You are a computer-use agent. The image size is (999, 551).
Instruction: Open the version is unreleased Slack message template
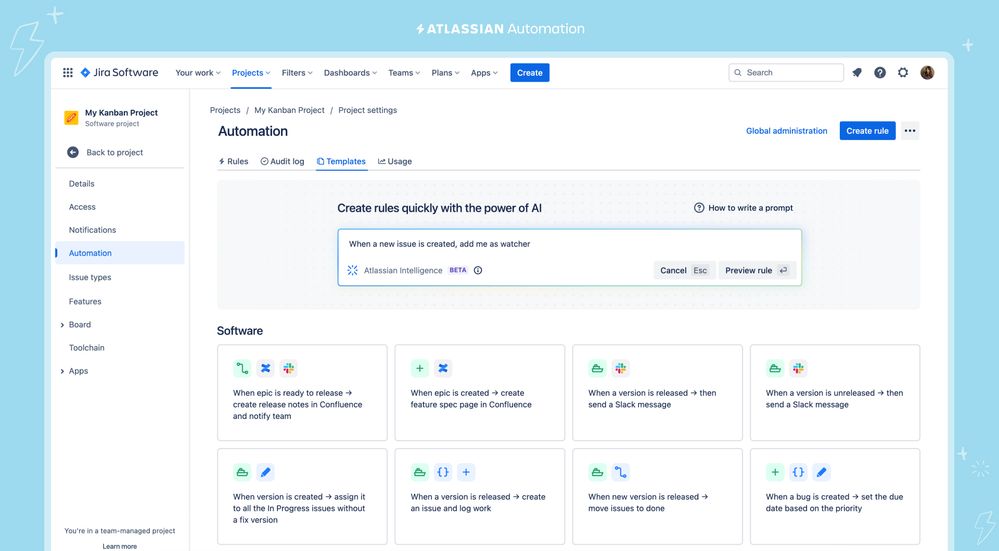[x=835, y=392]
